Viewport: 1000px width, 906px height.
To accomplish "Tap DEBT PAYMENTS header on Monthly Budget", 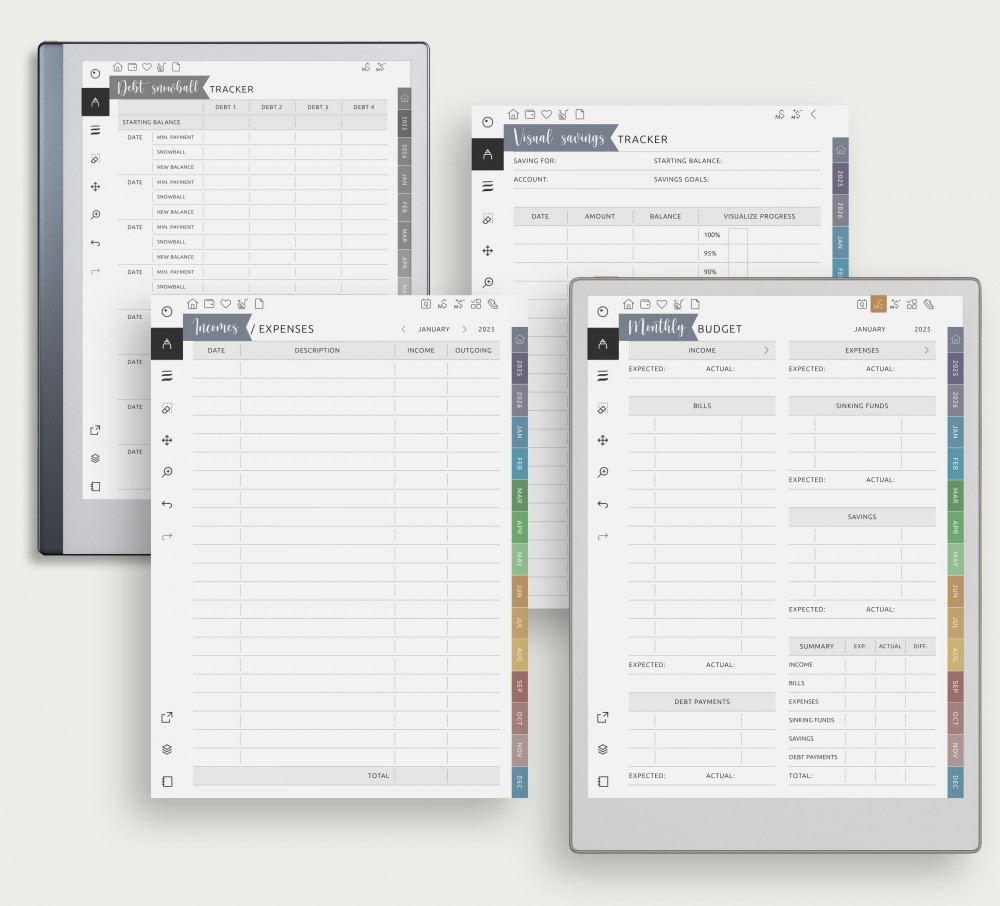I will click(702, 701).
